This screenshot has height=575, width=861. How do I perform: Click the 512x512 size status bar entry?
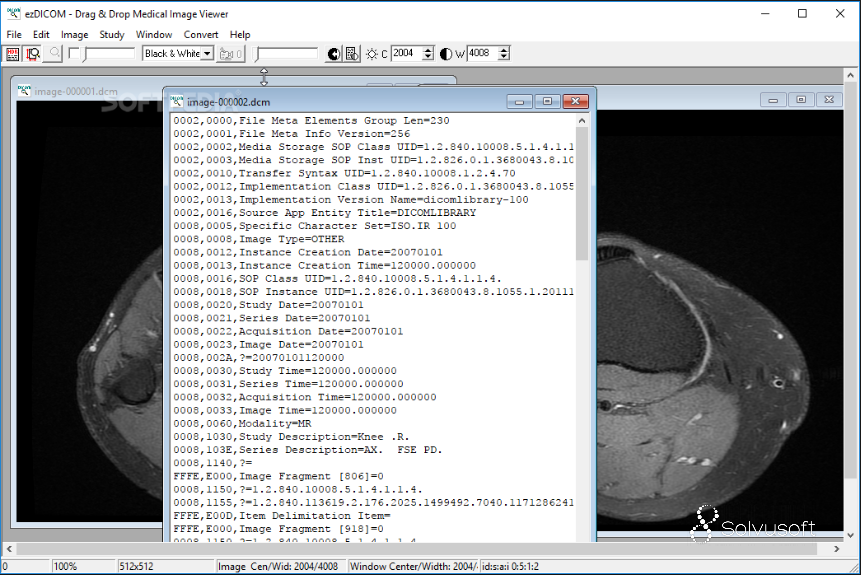[165, 566]
